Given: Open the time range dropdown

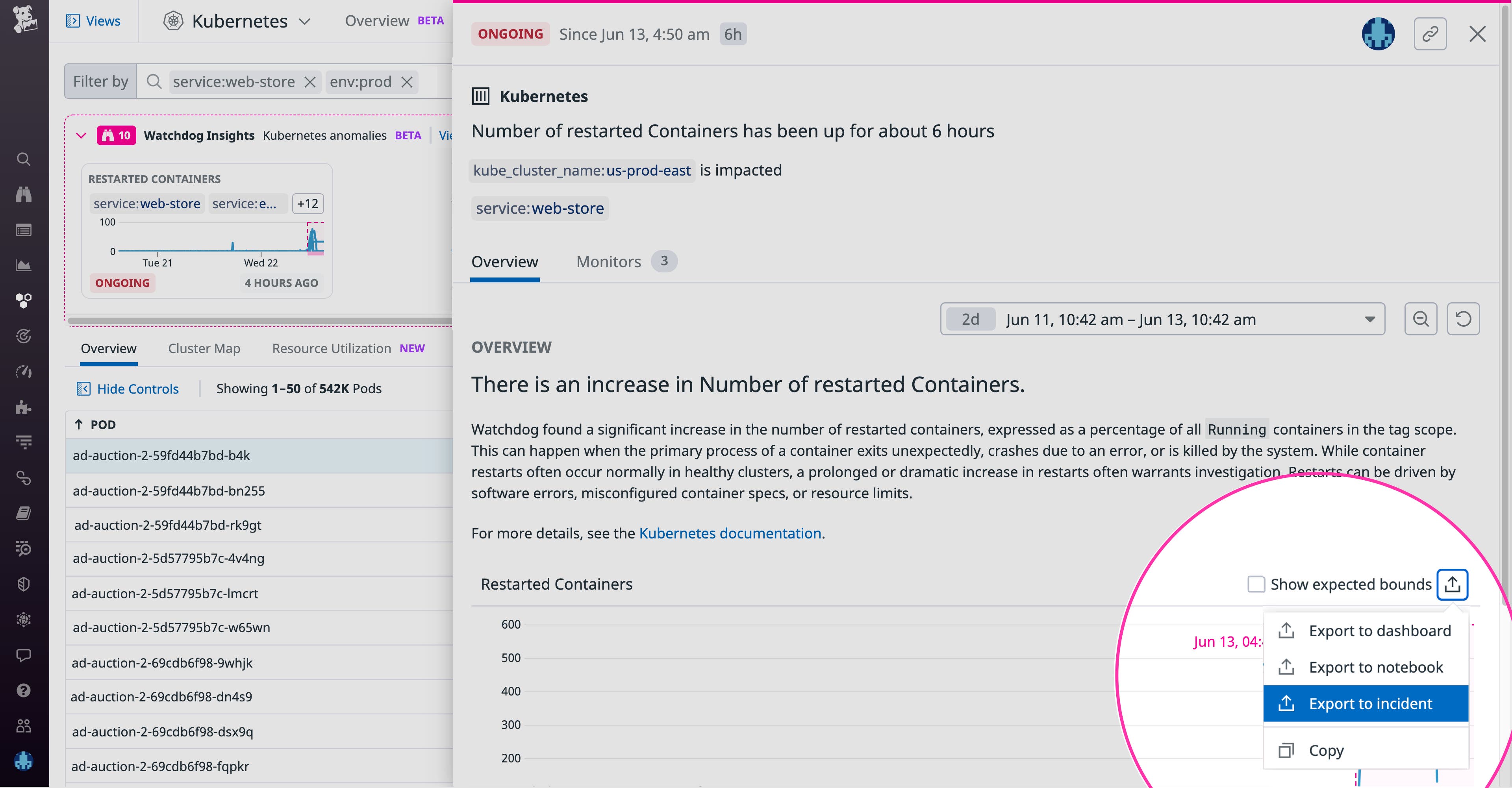Looking at the screenshot, I should tap(1369, 320).
